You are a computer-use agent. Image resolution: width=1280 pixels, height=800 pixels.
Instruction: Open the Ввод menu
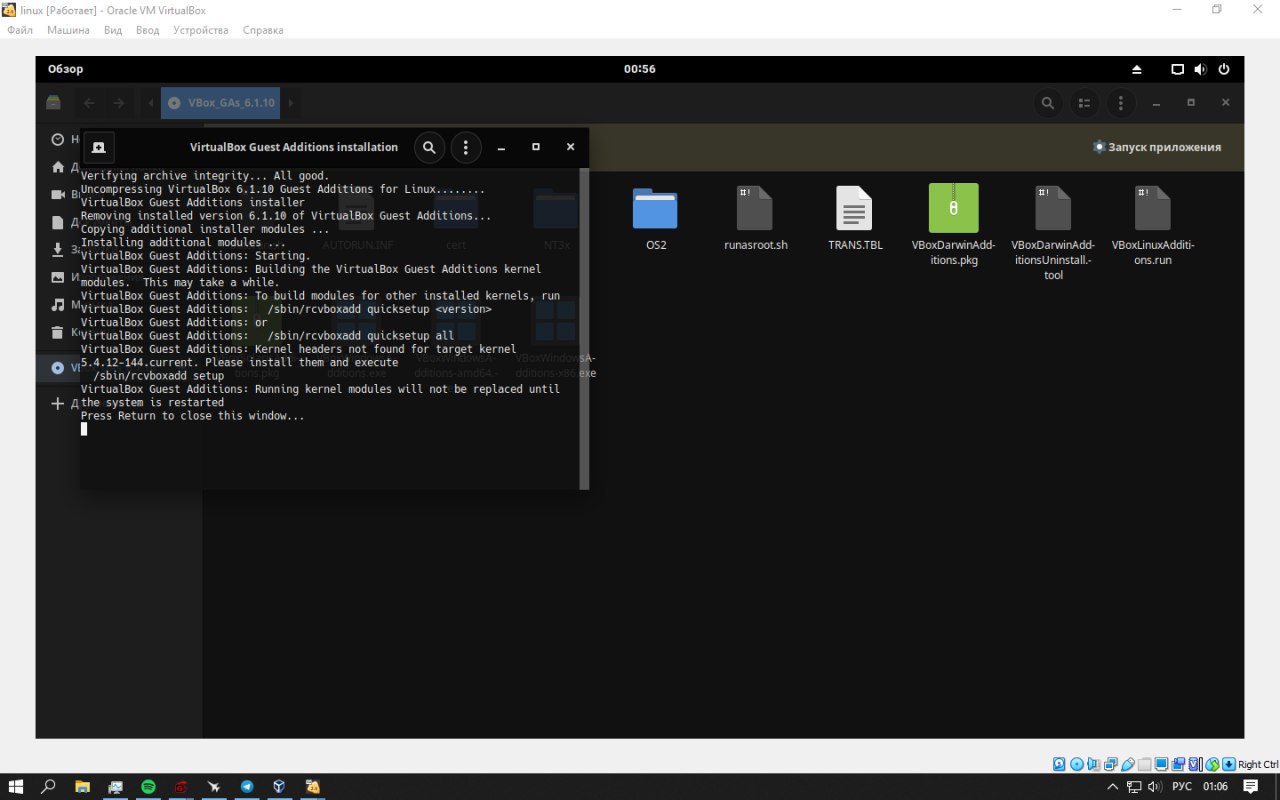pos(148,30)
